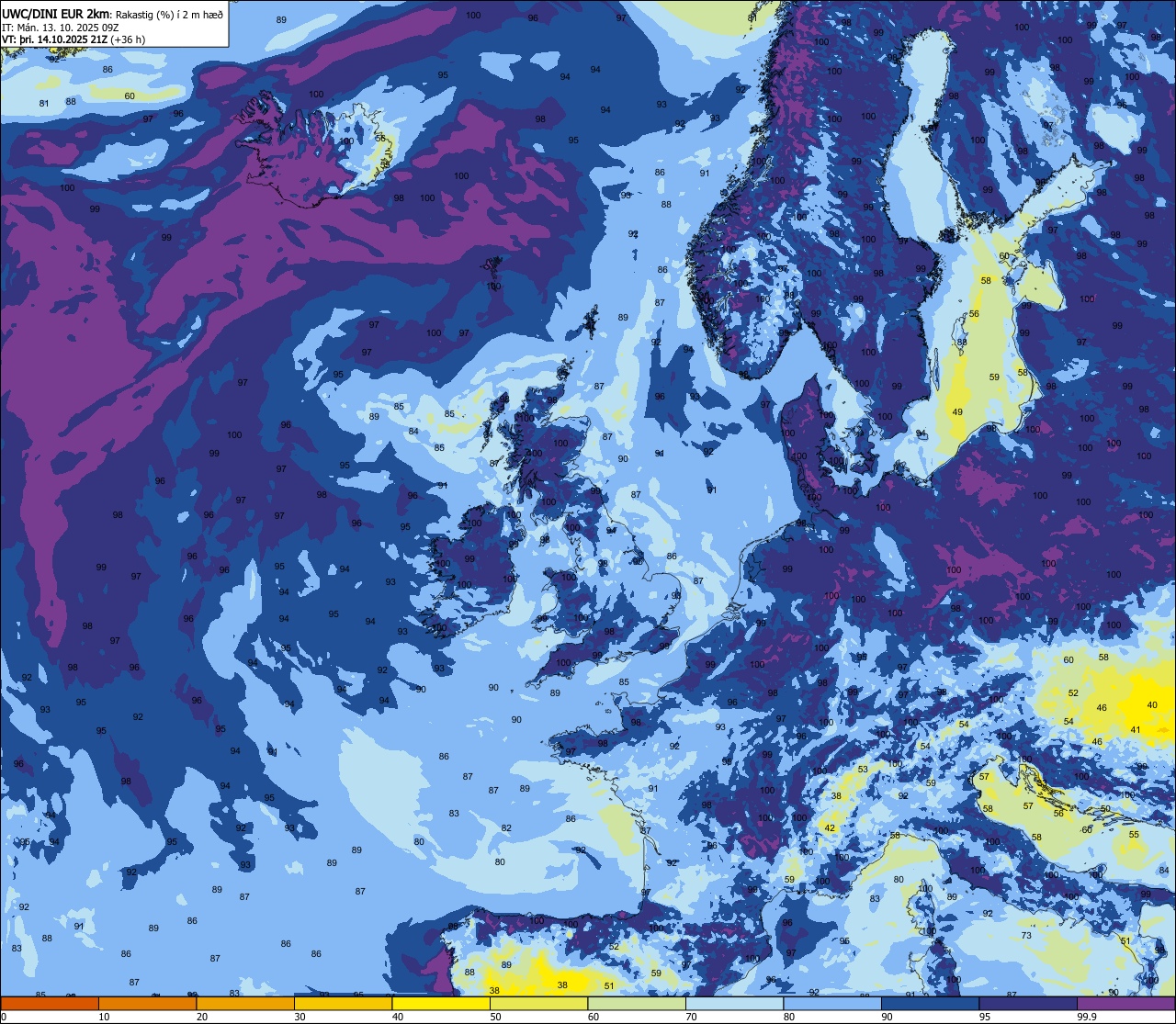The image size is (1176, 1024).
Task: Click the 50–60 pale yellow legend swatch
Action: point(538,1003)
